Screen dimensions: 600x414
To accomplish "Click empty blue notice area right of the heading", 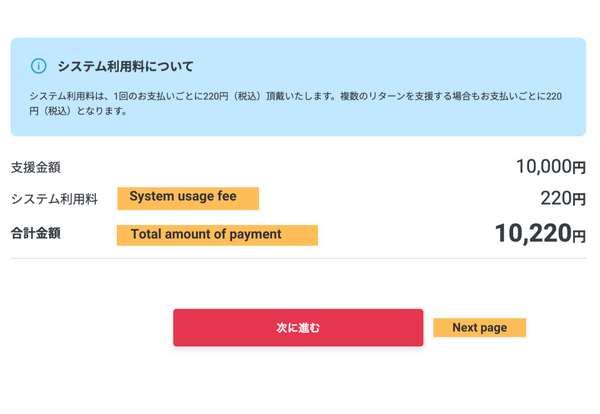I will 400,66.
